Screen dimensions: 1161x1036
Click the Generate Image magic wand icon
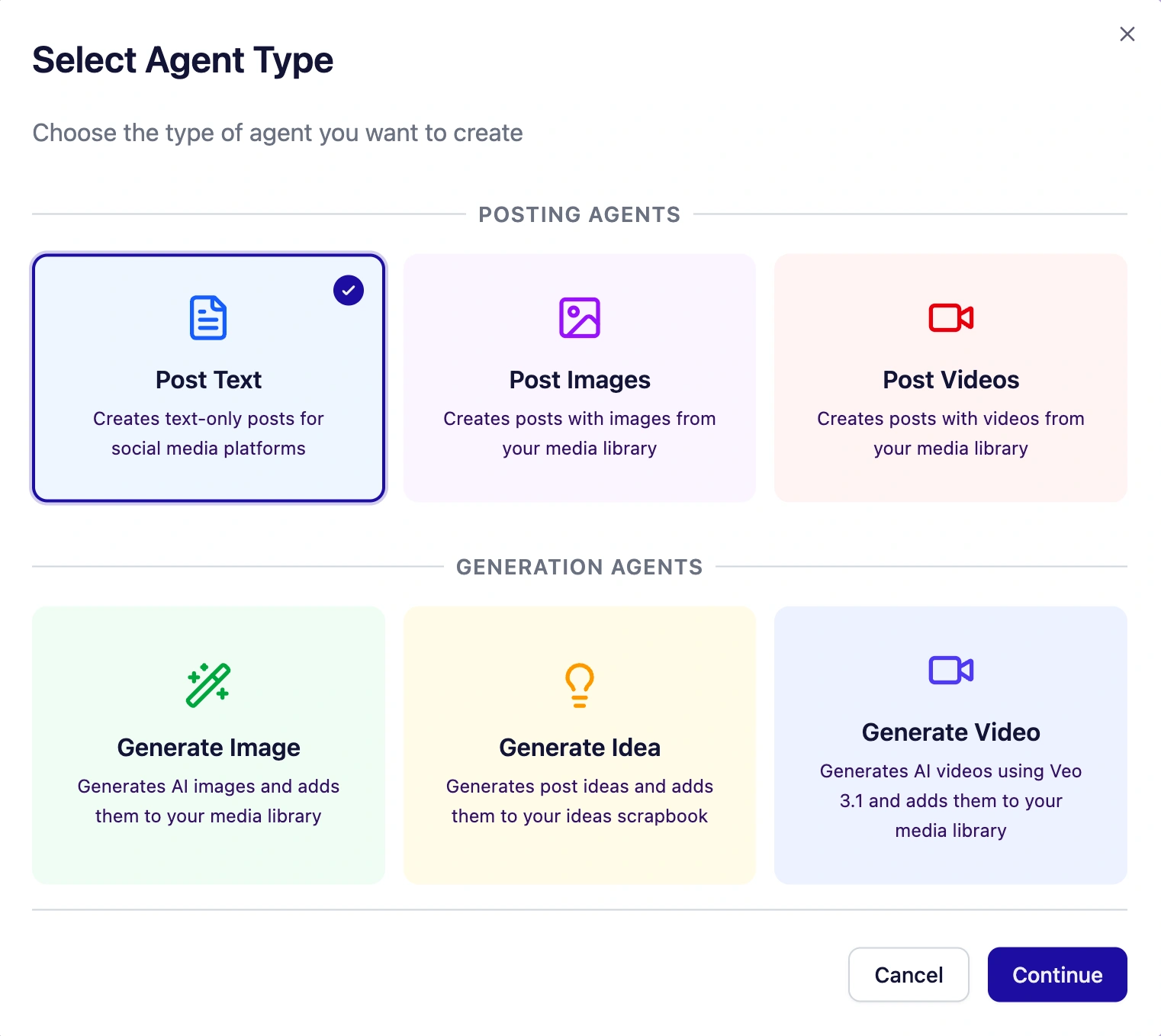click(208, 685)
